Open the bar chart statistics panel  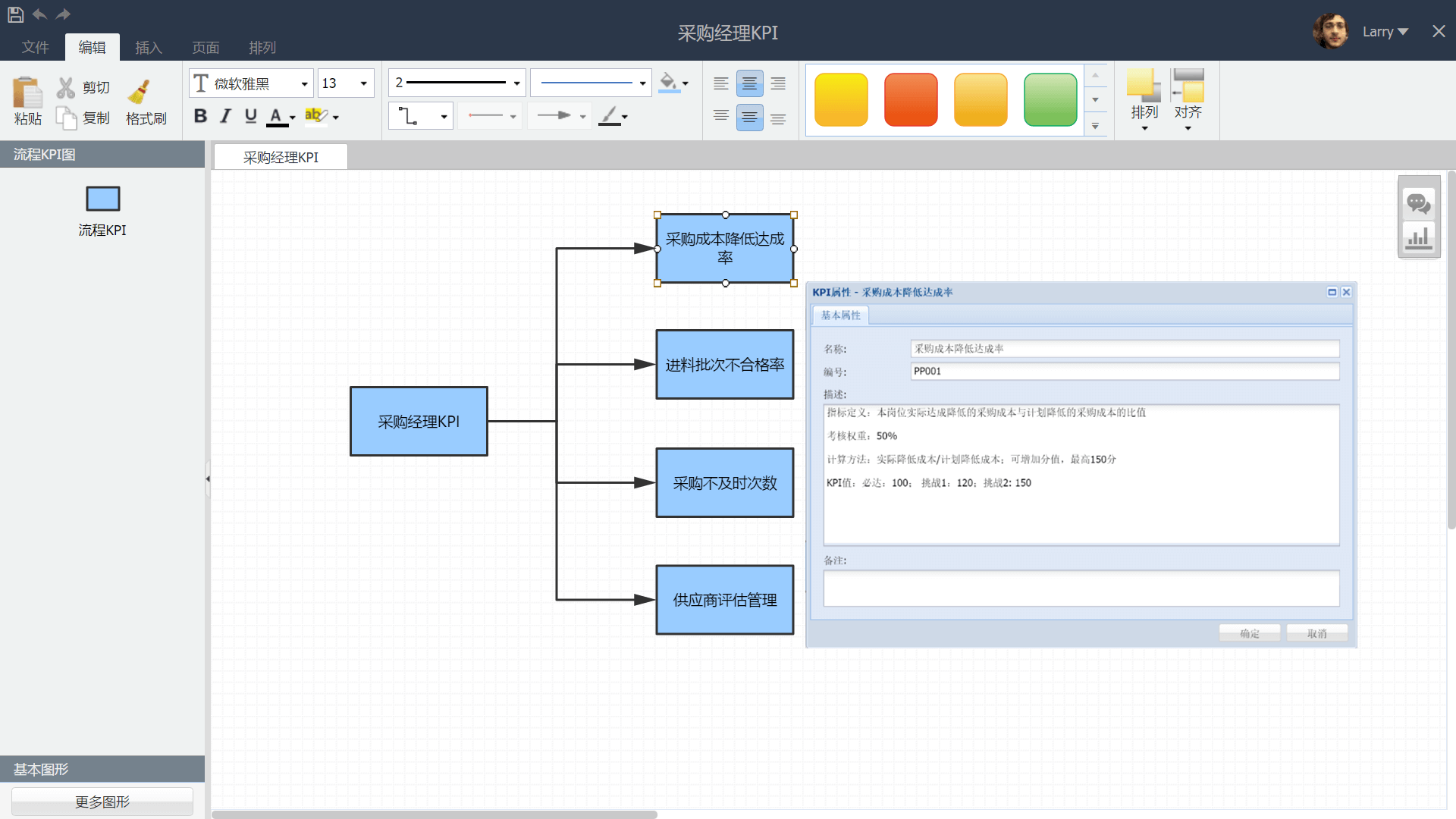pos(1418,238)
